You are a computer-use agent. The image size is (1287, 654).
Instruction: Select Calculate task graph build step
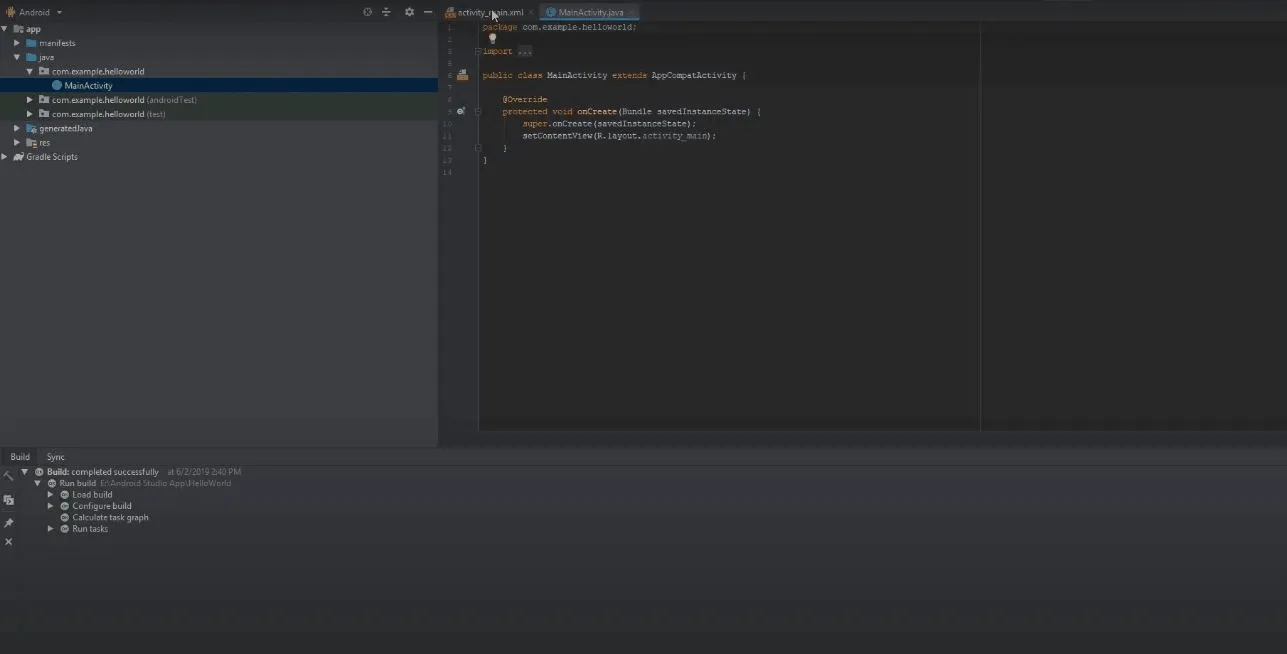click(110, 518)
